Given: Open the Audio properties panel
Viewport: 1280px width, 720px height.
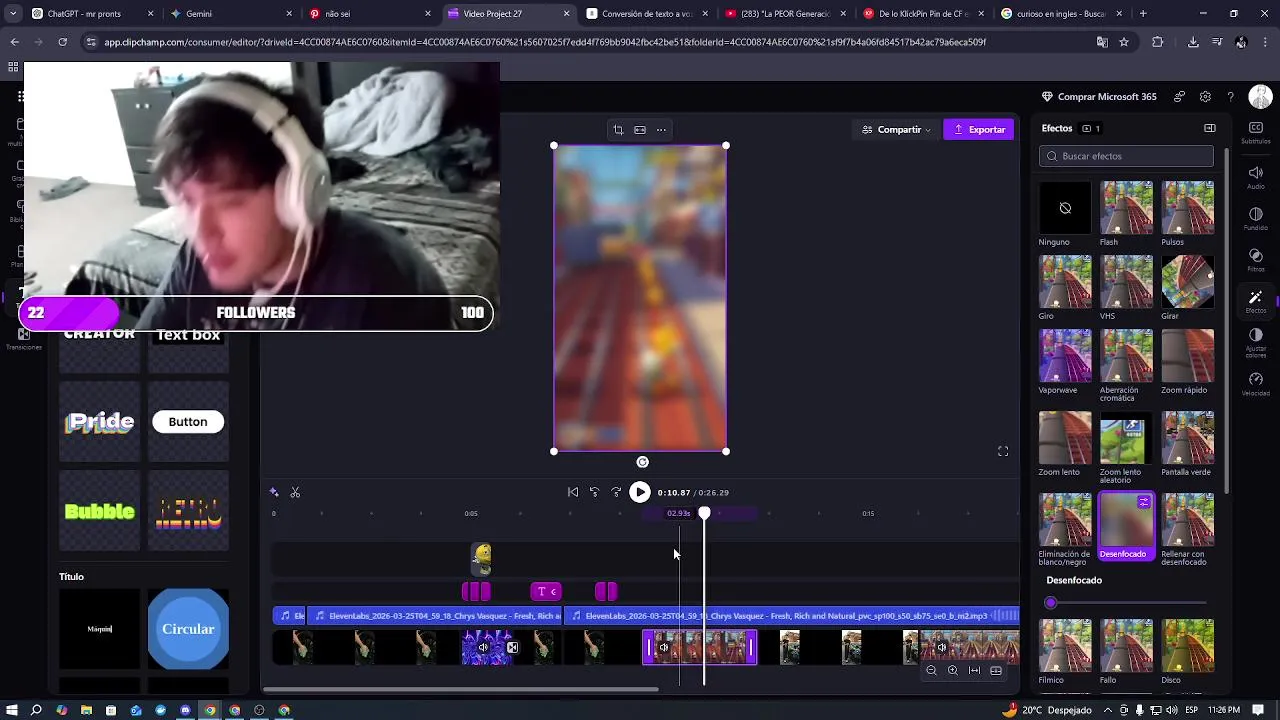Looking at the screenshot, I should tap(1255, 176).
